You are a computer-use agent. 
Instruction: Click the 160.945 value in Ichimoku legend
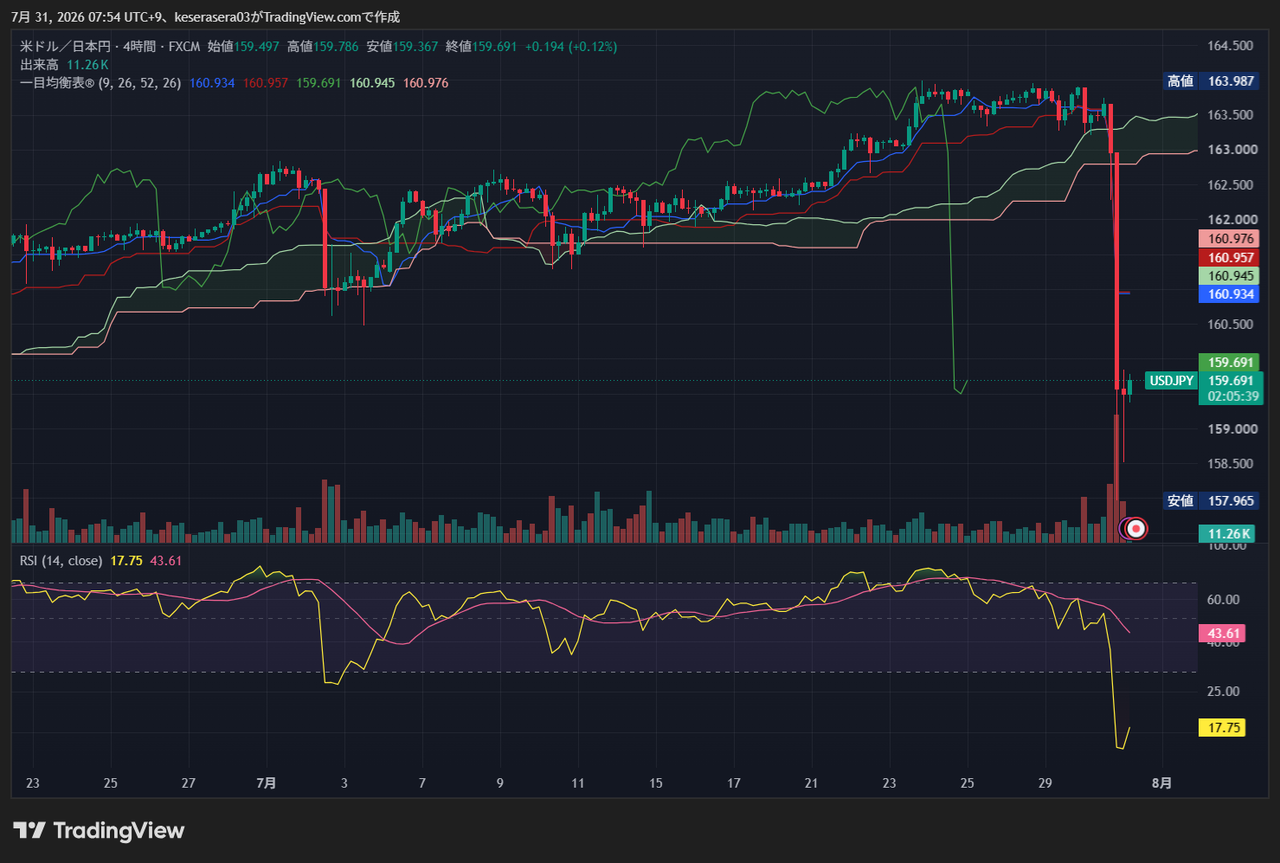click(x=373, y=82)
